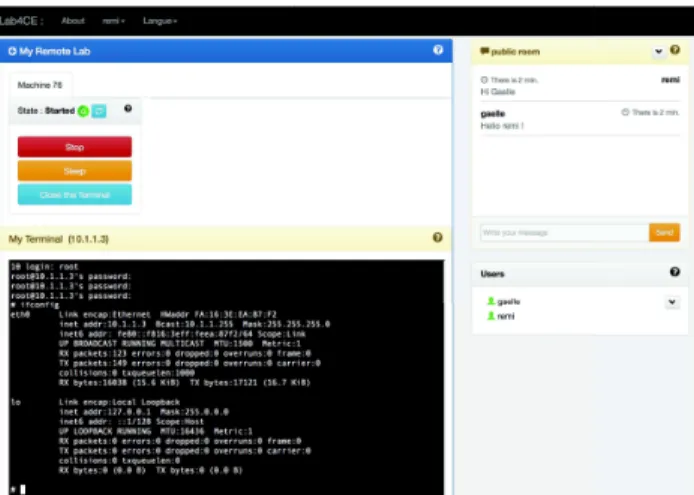
Task: Open the Langue language dropdown
Action: click(160, 21)
